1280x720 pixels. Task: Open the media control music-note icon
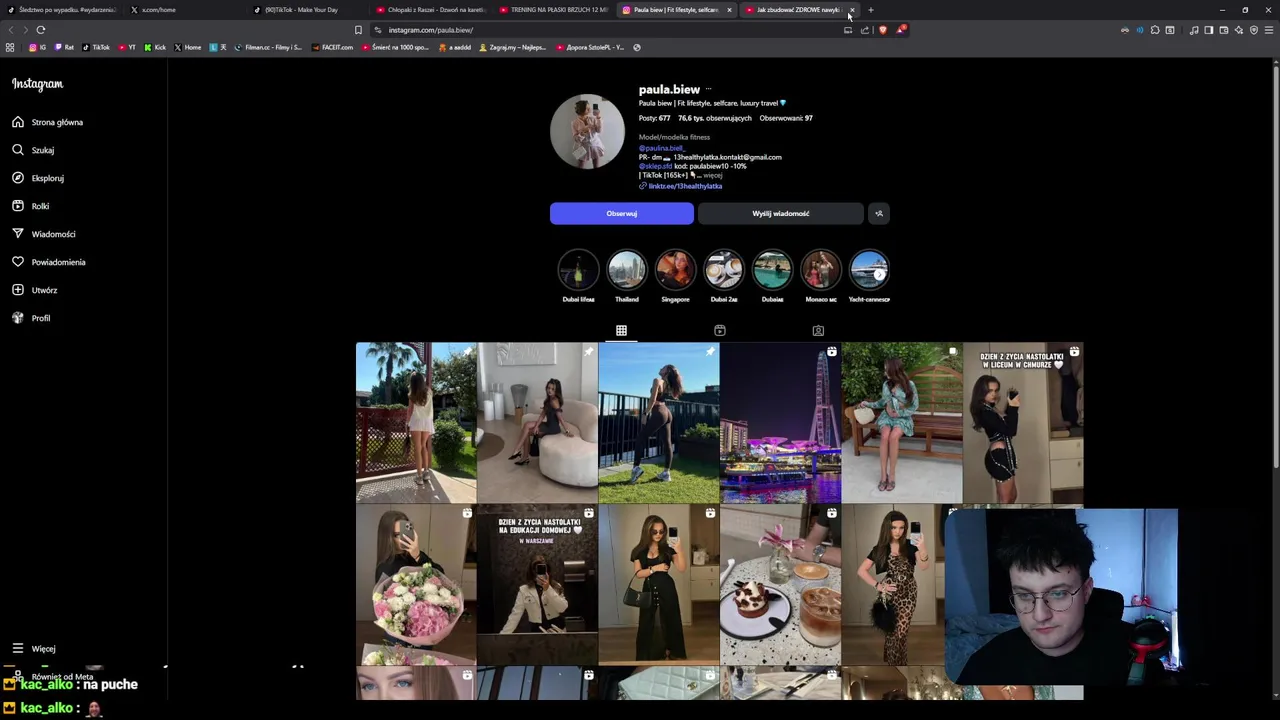pyautogui.click(x=1193, y=30)
